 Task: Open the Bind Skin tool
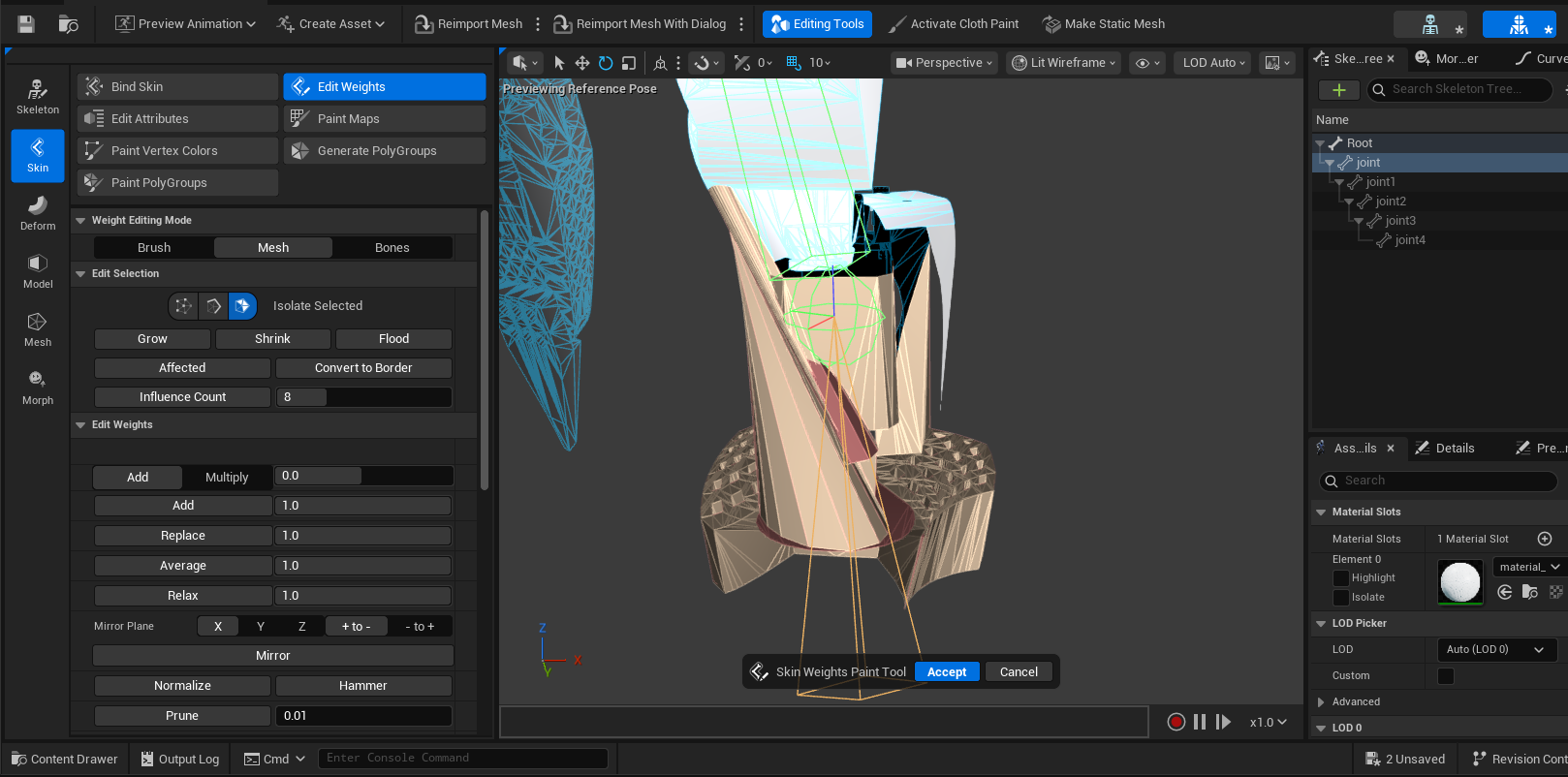tap(177, 87)
